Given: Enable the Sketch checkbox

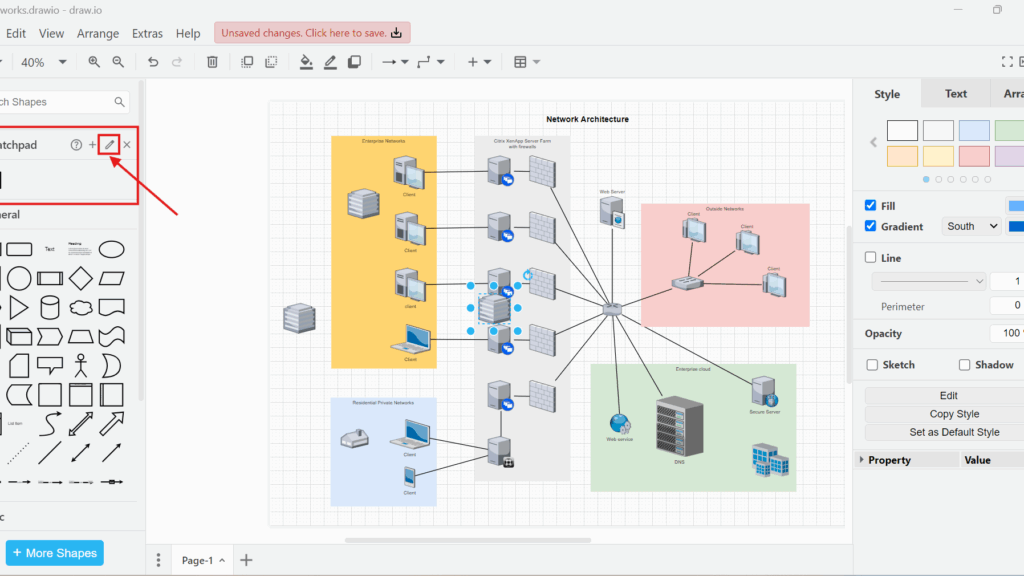Looking at the screenshot, I should click(x=872, y=365).
